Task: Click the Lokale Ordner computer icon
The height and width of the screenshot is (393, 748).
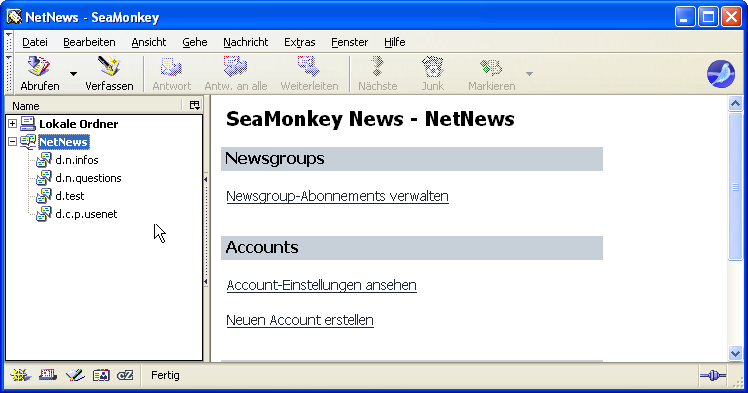Action: [x=28, y=124]
